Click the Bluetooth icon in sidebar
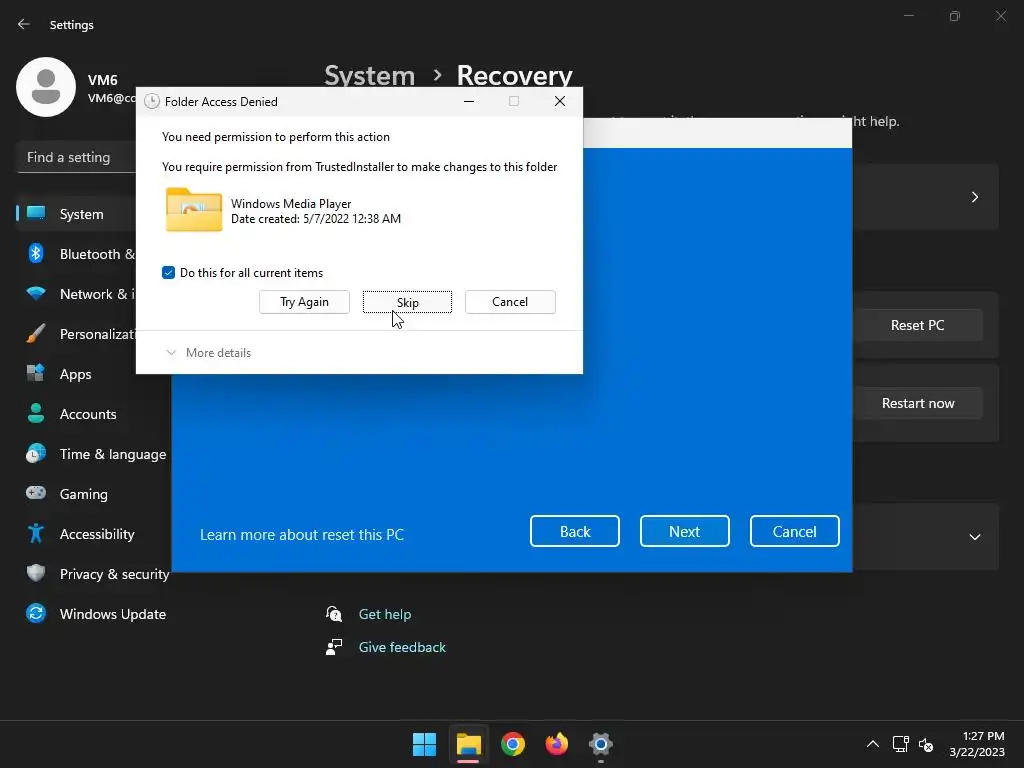Screen dimensions: 1024x768 click(x=36, y=253)
